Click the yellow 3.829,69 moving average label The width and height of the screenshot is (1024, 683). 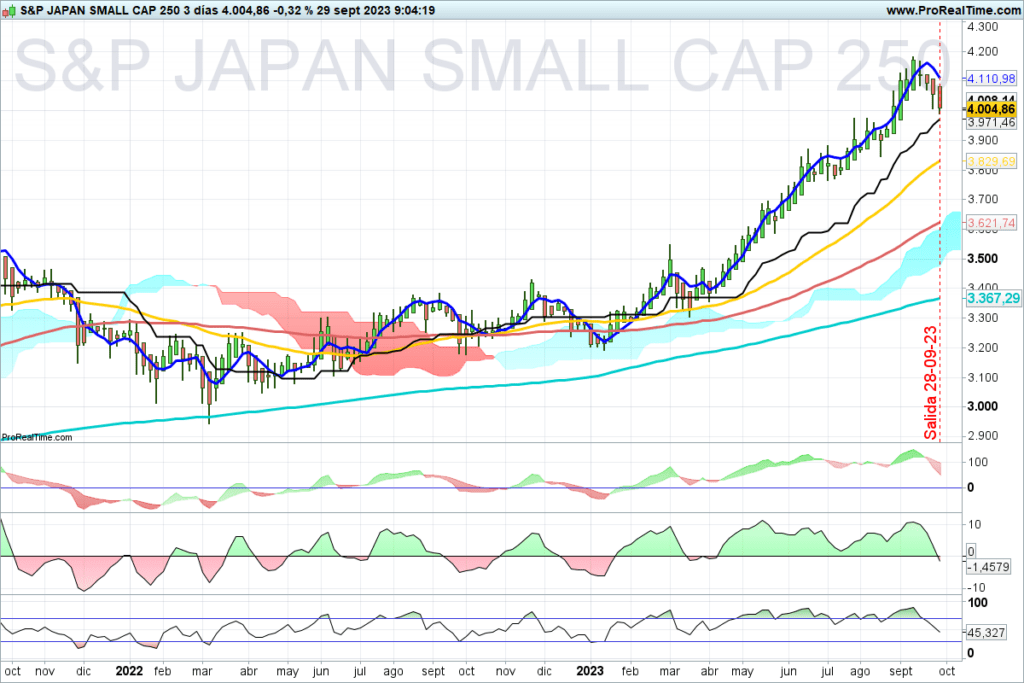tap(991, 161)
